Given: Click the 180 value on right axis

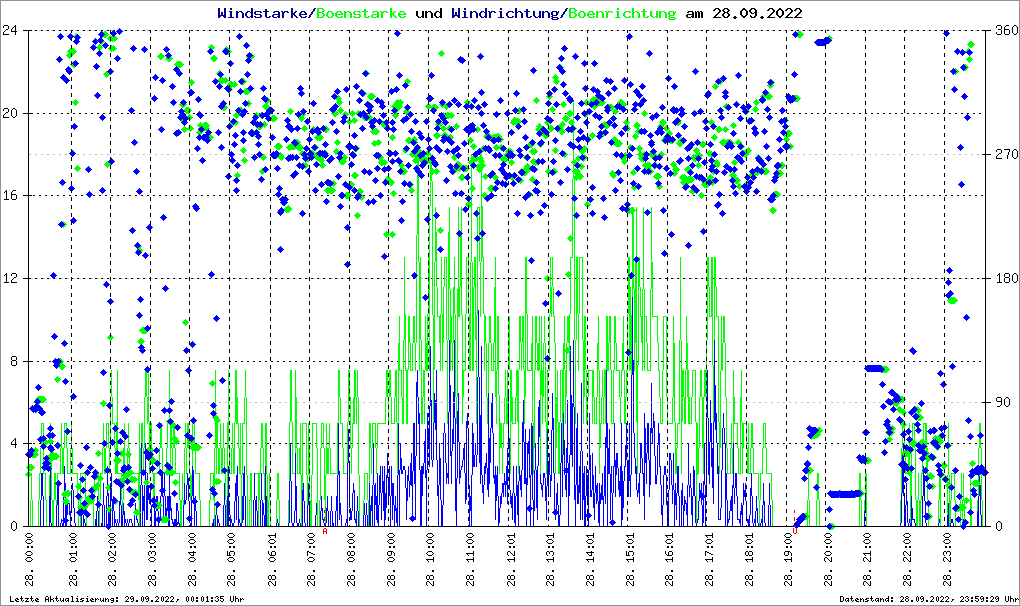Looking at the screenshot, I should pos(1004,278).
